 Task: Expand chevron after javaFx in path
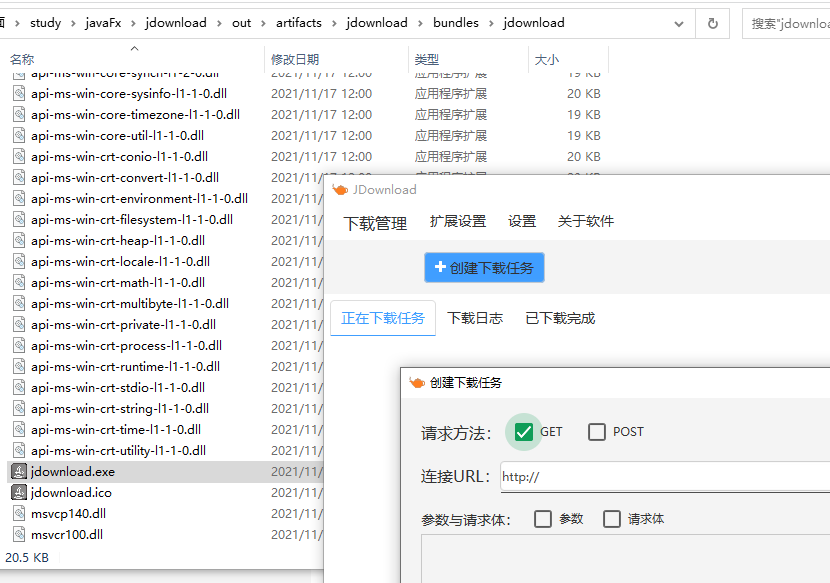133,23
